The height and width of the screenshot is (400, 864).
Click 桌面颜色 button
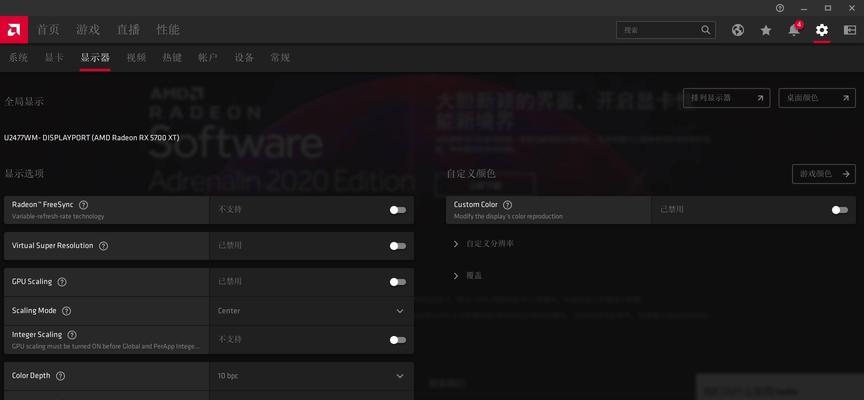[817, 98]
